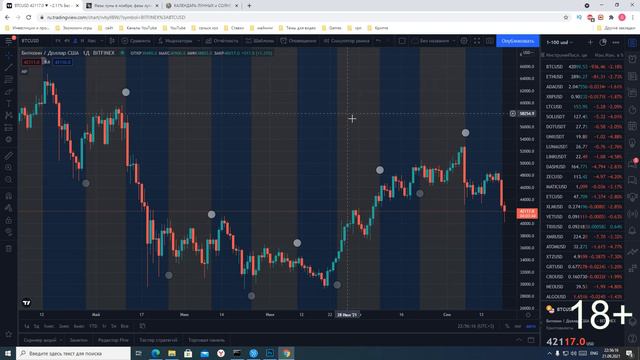Open the Trading Panel tab
The image size is (640, 360).
pyautogui.click(x=207, y=340)
